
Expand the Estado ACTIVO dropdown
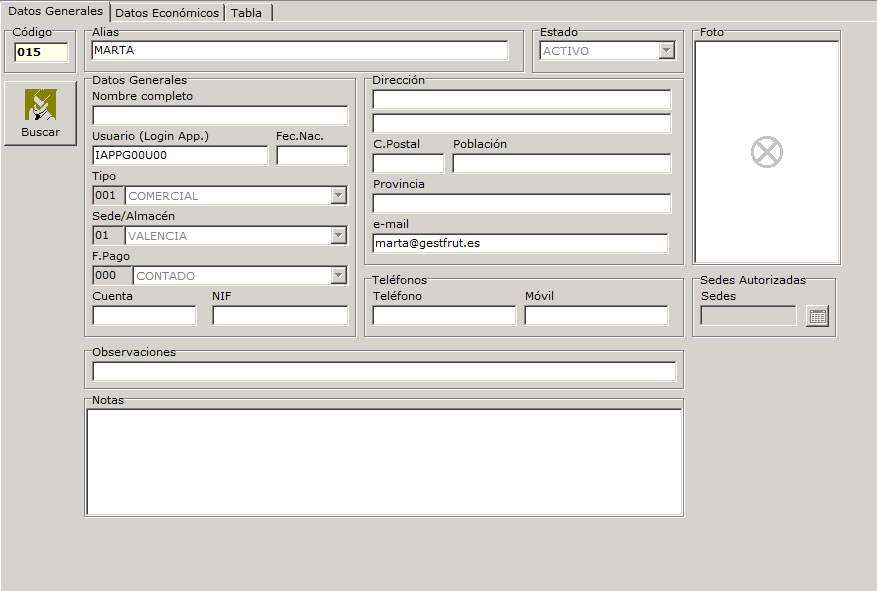tap(667, 51)
